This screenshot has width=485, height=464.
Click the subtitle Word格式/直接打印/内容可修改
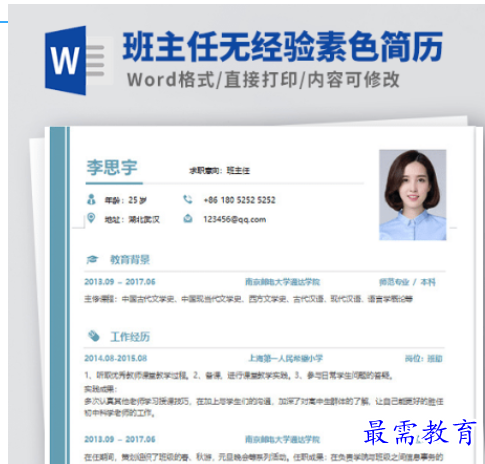(x=263, y=80)
